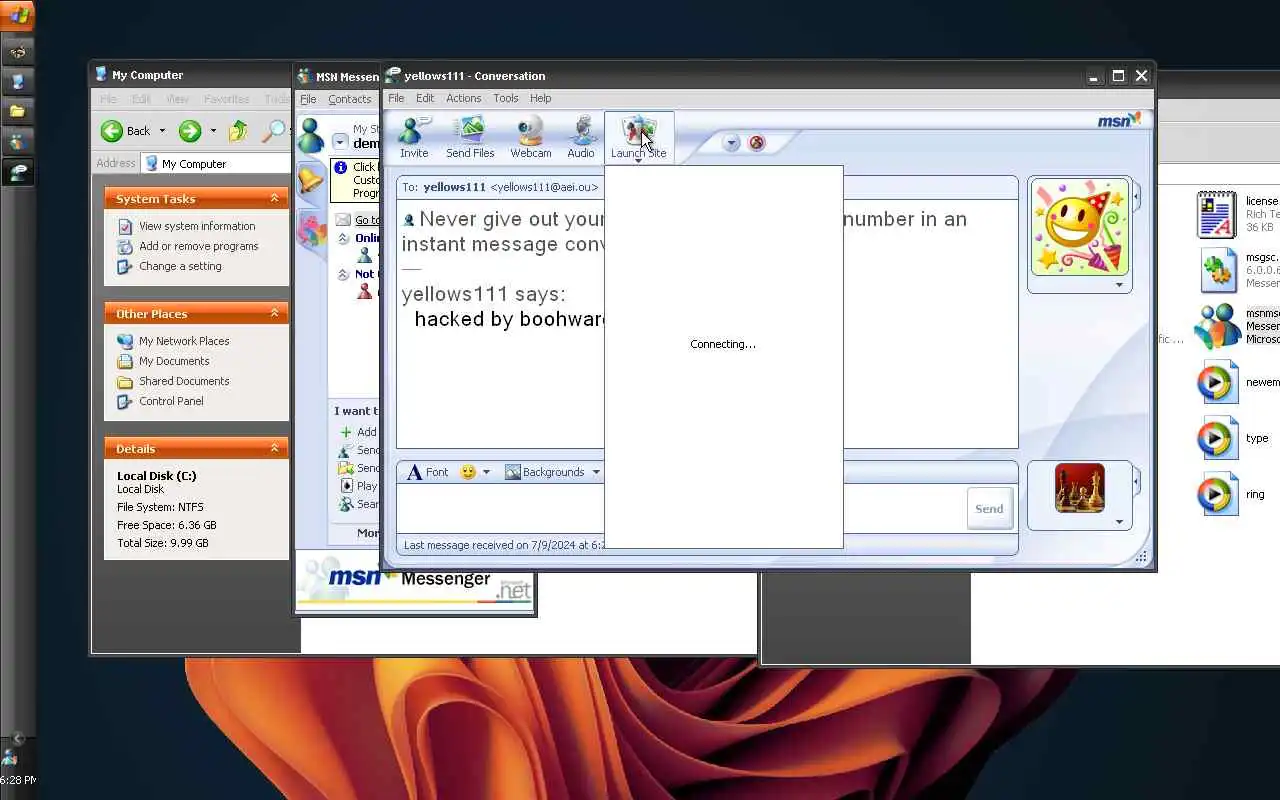Image resolution: width=1280 pixels, height=800 pixels.
Task: Click the Change a setting link
Action: pyautogui.click(x=180, y=266)
